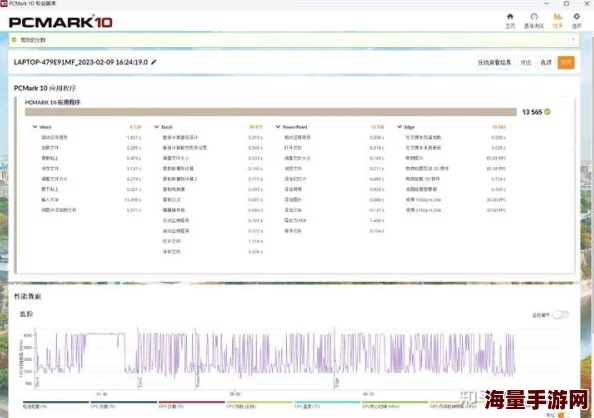Click the PowerPoint value 1.400 s
Image resolution: width=594 pixels, height=418 pixels.
coord(377,220)
